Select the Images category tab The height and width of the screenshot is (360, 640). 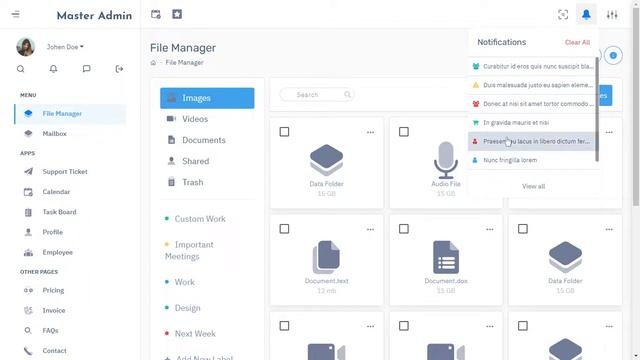207,98
